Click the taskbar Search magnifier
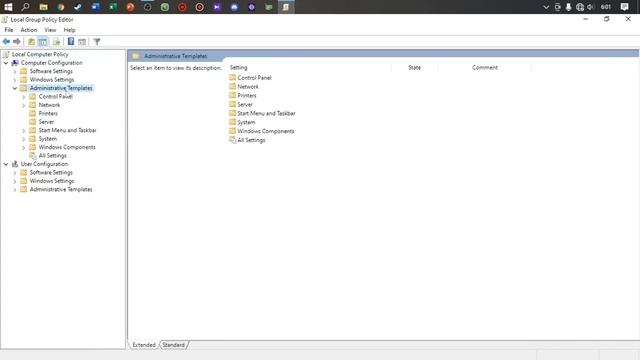Viewport: 640px width, 360px height. coord(25,7)
